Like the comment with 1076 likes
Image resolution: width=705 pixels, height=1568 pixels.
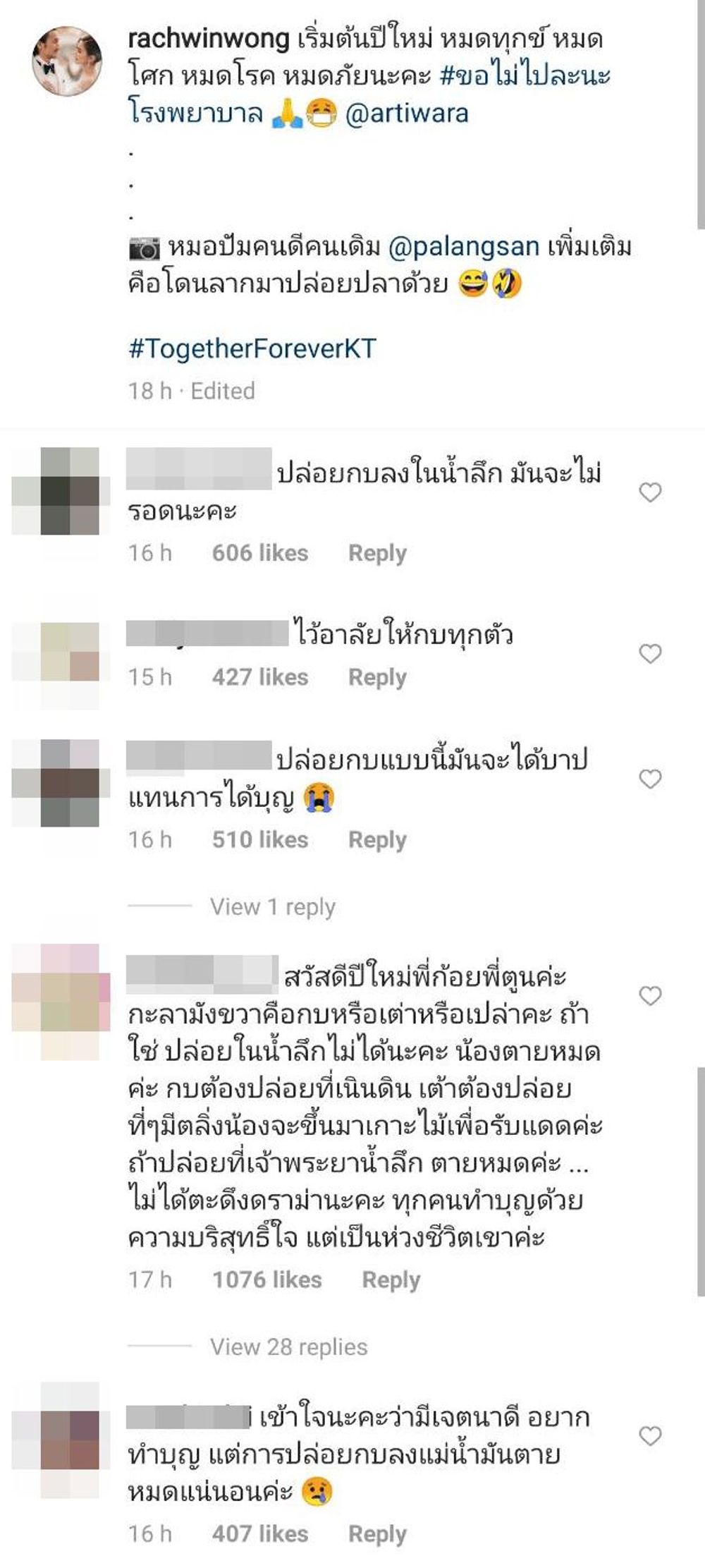click(650, 995)
